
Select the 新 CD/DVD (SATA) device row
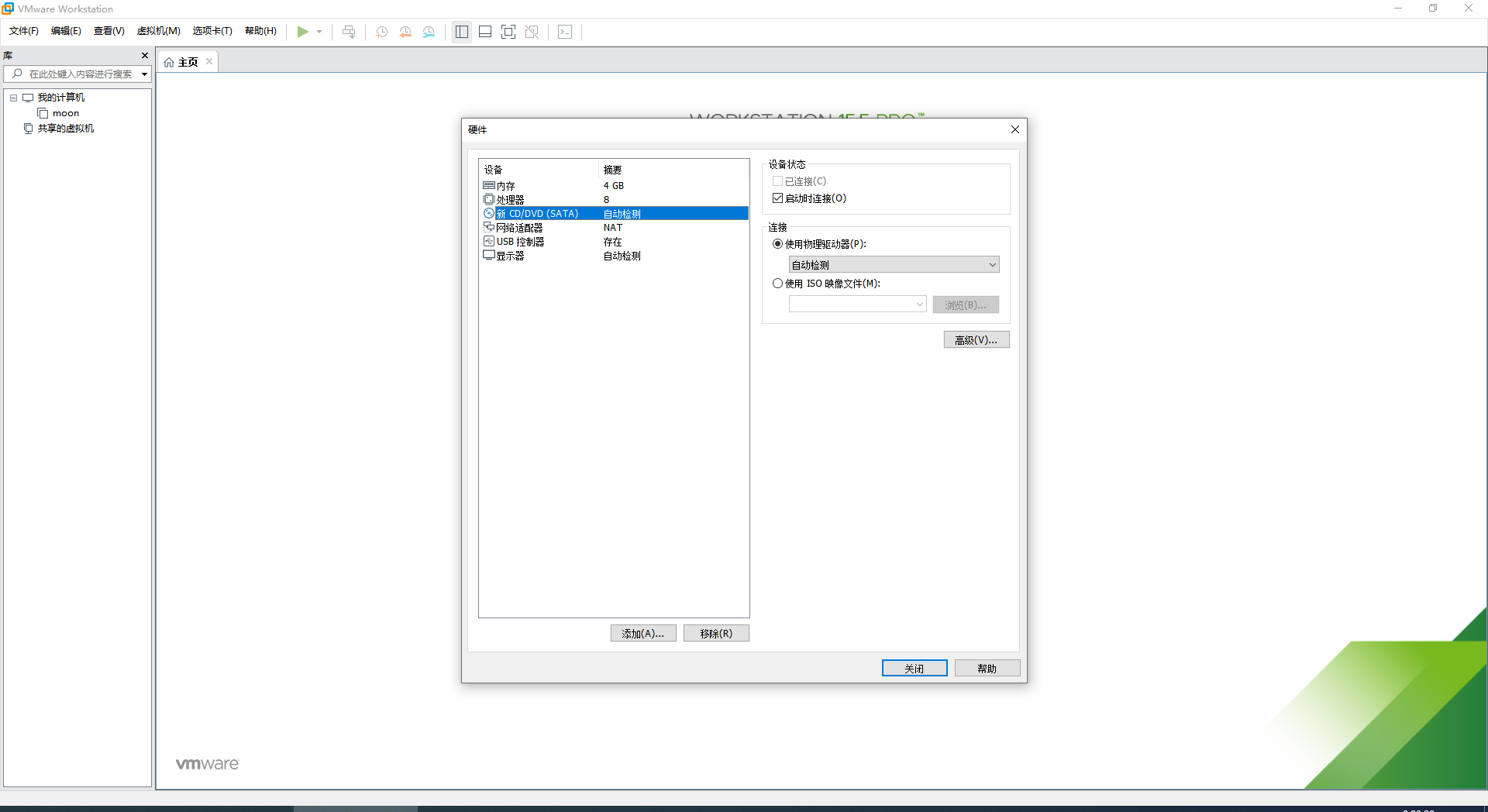pyautogui.click(x=614, y=214)
